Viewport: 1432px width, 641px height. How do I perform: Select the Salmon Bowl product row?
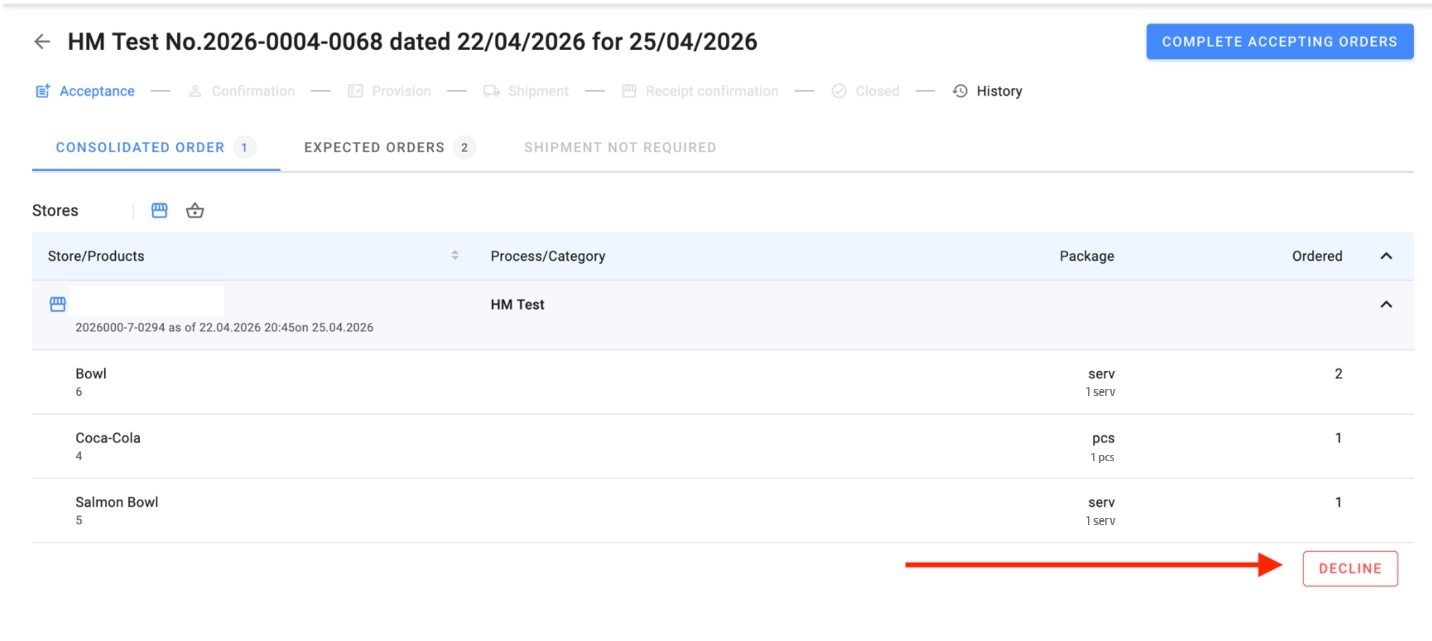click(x=723, y=511)
